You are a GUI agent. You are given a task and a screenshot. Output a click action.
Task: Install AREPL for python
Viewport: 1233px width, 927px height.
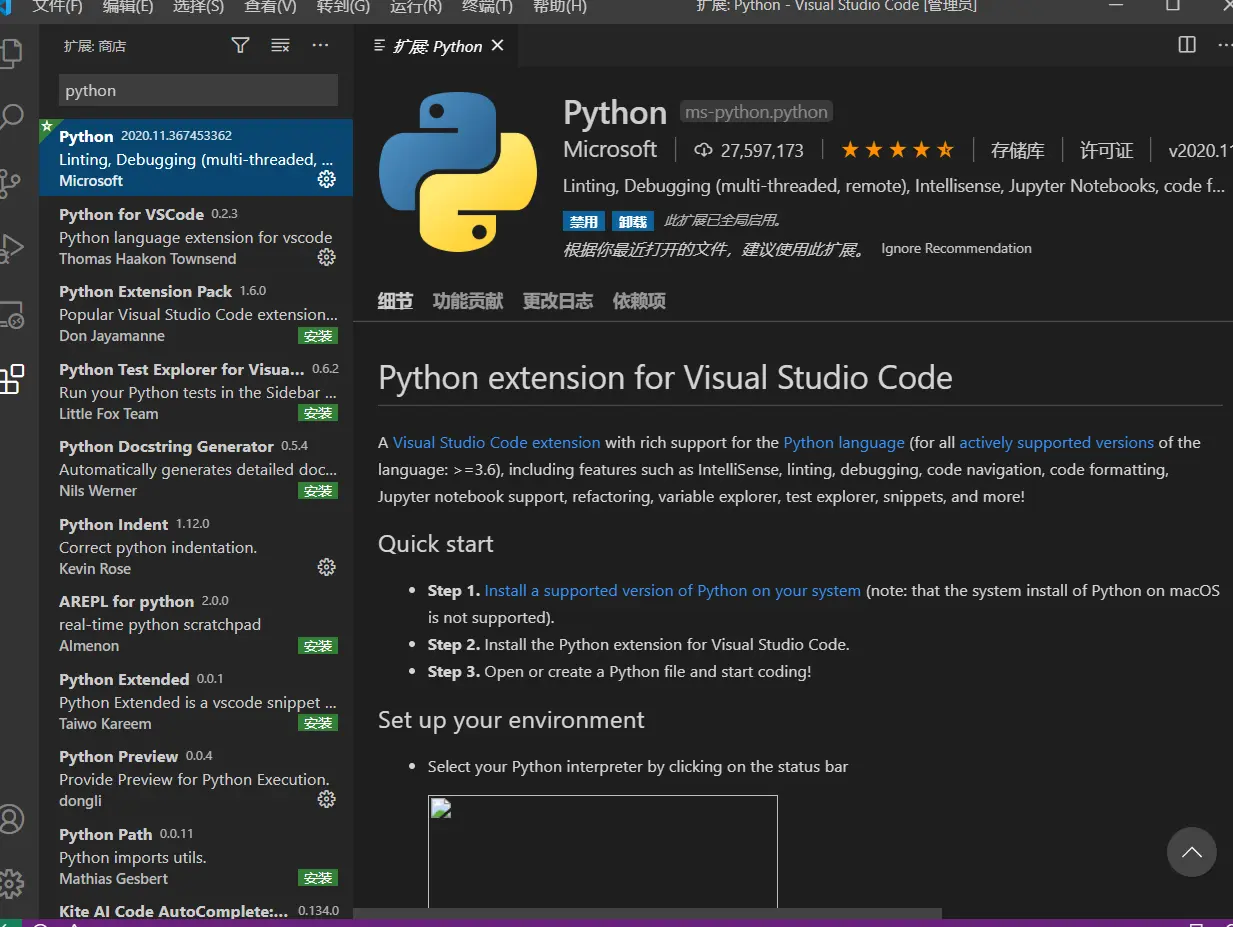coord(318,646)
